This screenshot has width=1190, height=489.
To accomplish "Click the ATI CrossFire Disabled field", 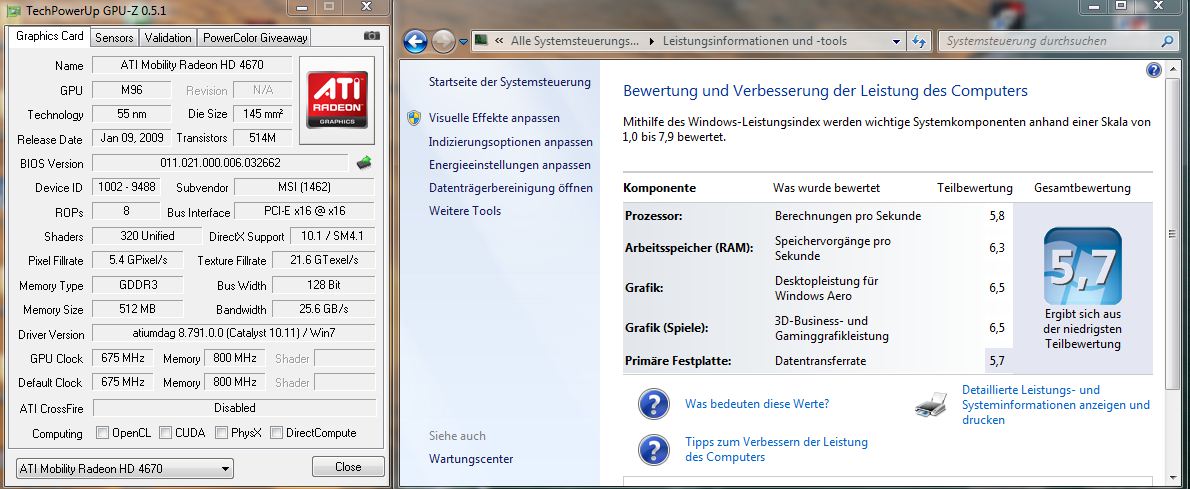I will (x=235, y=408).
